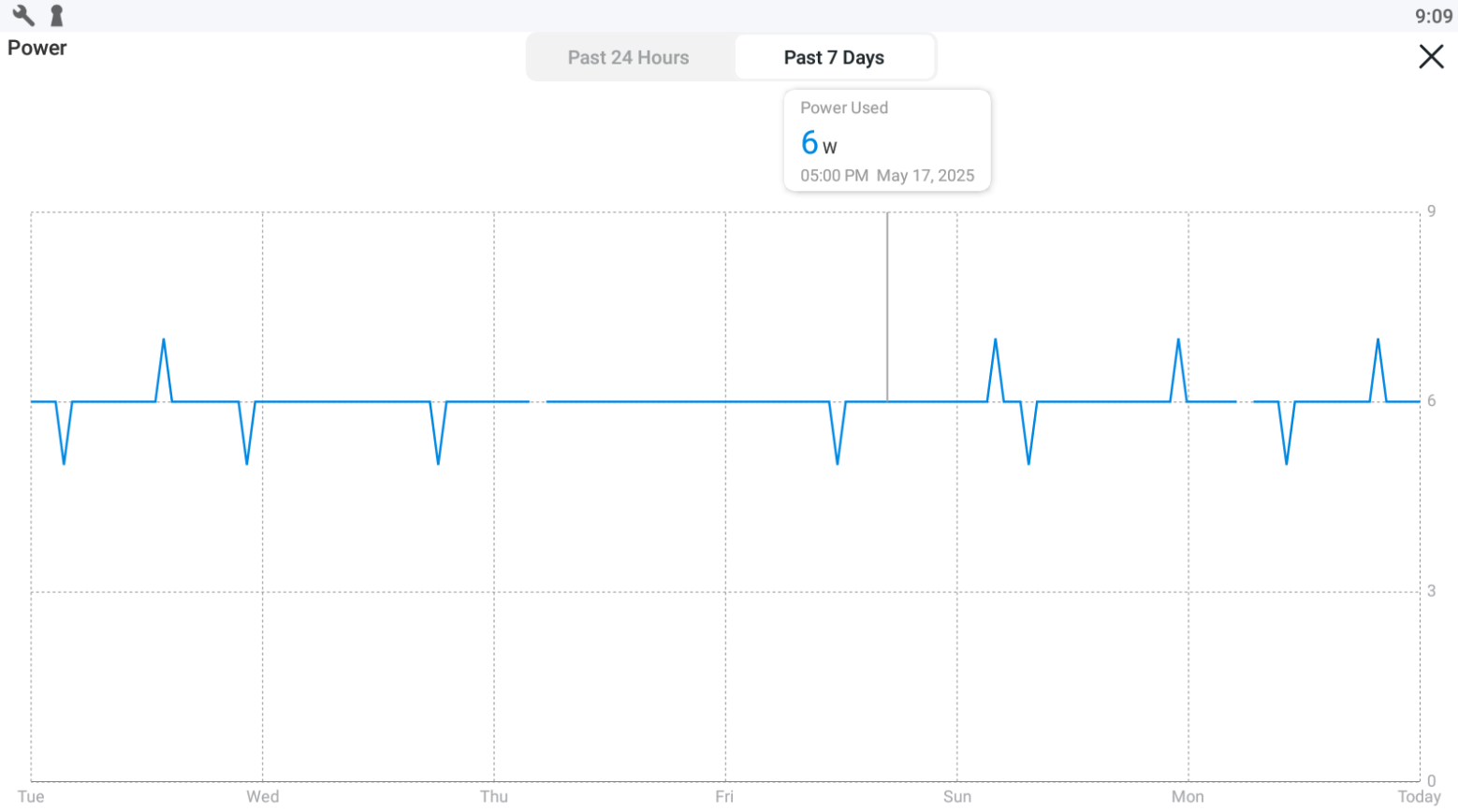Click the vertical gray selection marker line
The height and width of the screenshot is (812, 1458).
click(887, 307)
